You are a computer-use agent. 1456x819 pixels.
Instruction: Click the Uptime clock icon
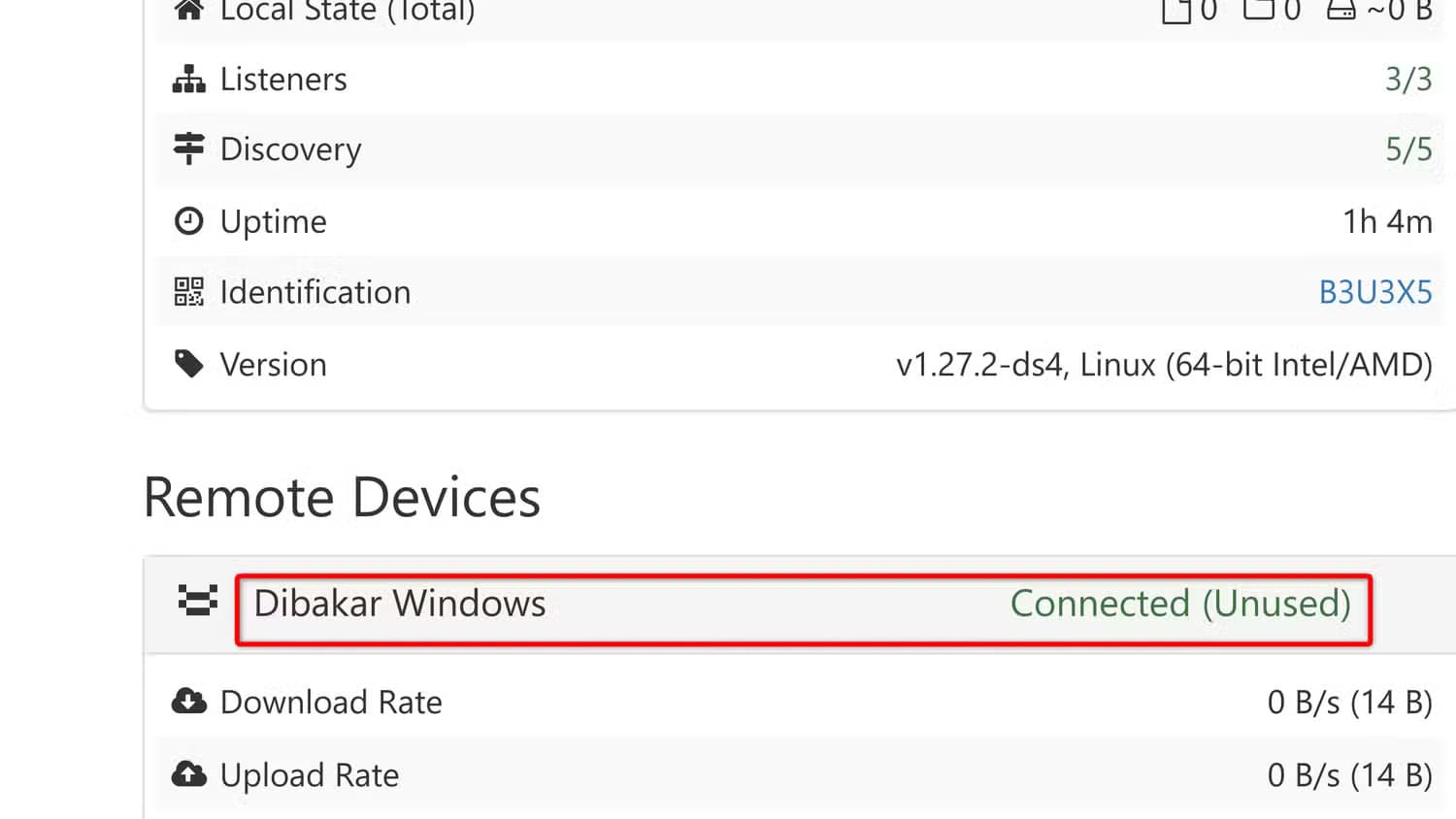(188, 221)
